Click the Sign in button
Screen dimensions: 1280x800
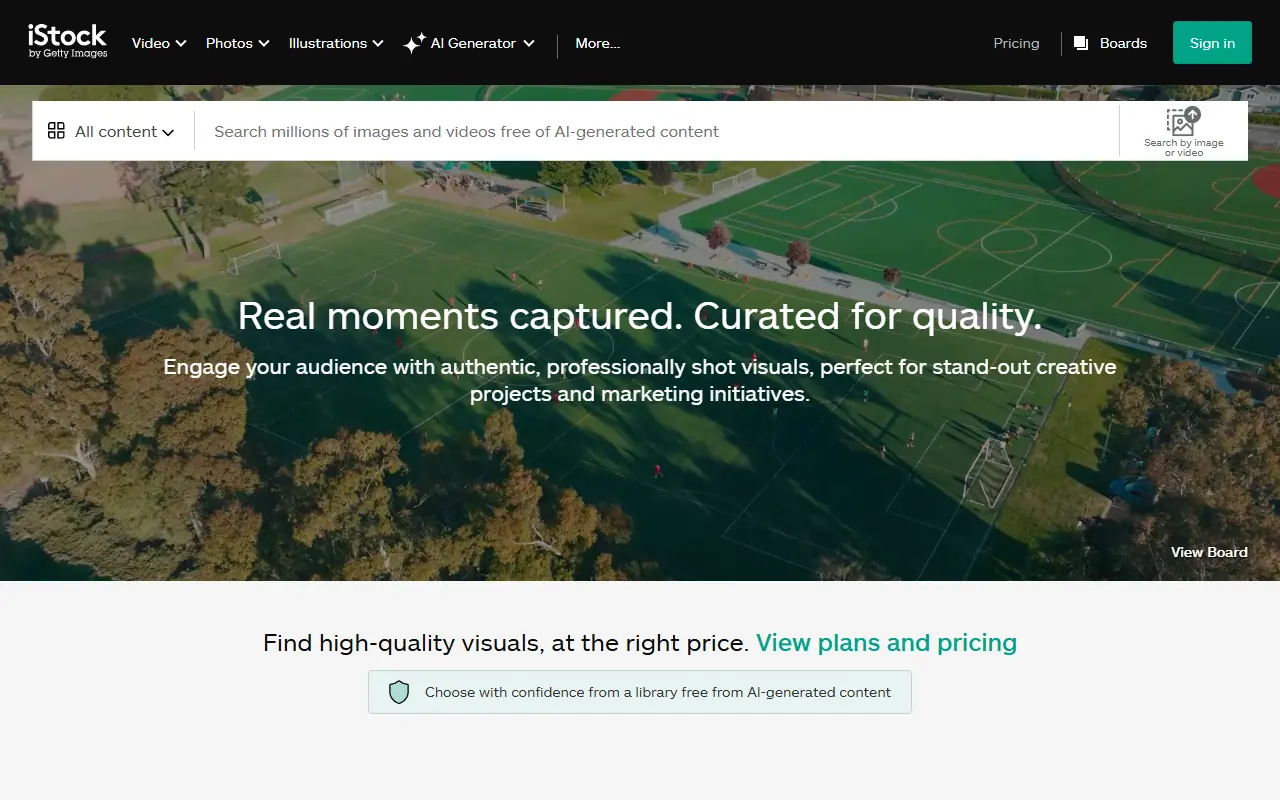[1212, 42]
